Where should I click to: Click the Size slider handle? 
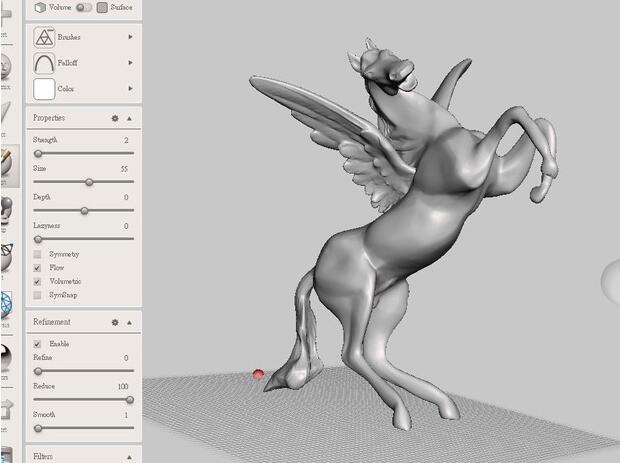(89, 182)
